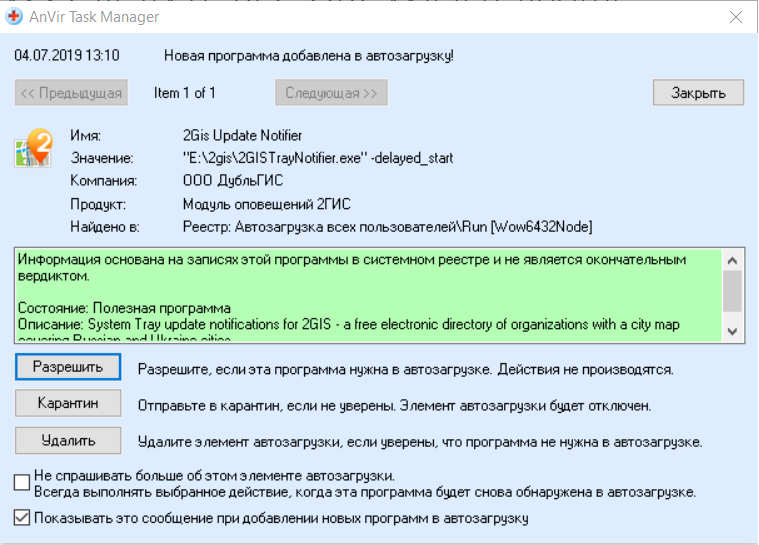The width and height of the screenshot is (759, 545).
Task: Click the description scrollbar thumb
Action: [x=732, y=291]
